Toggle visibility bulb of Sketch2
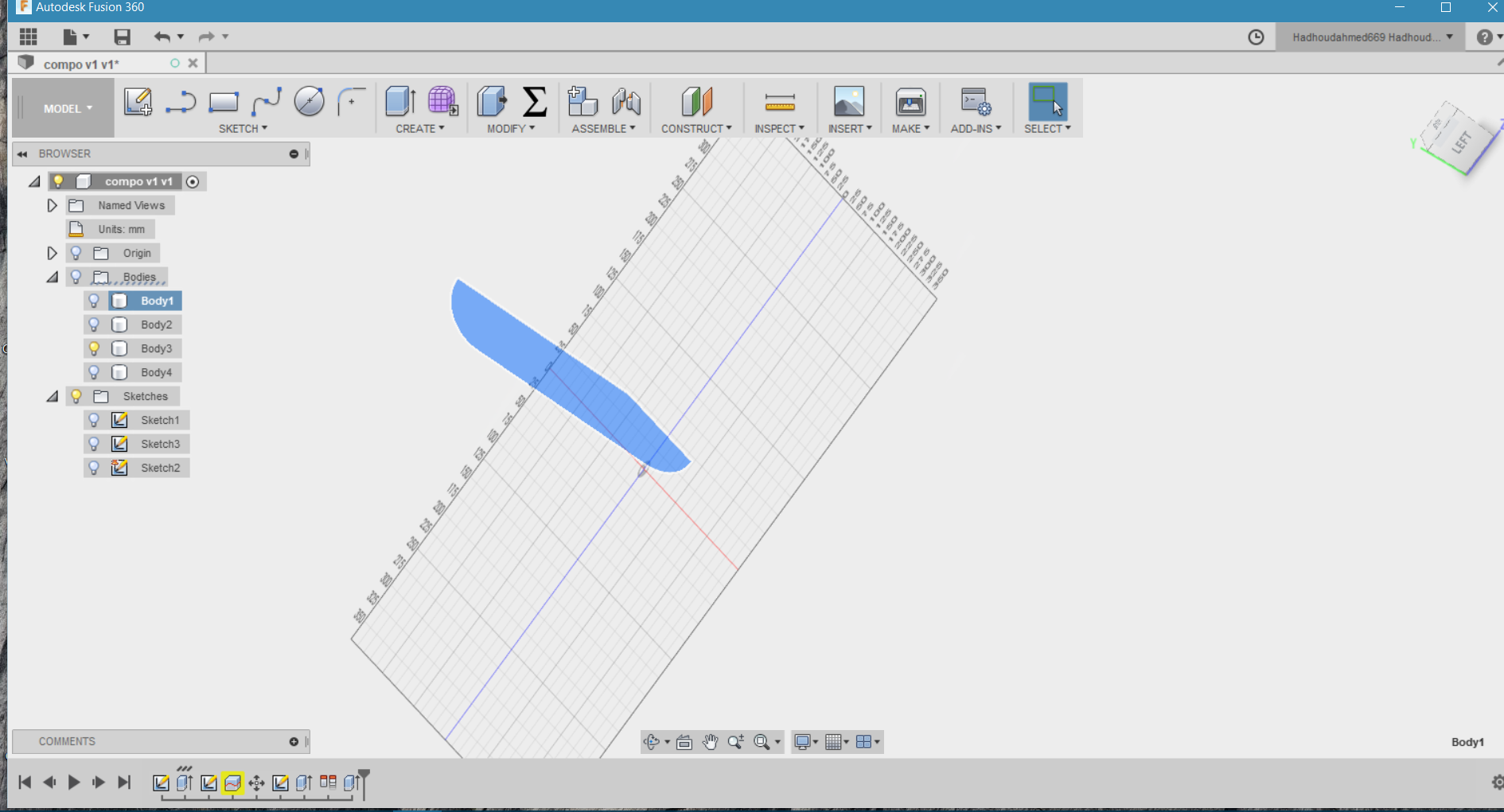 tap(94, 468)
